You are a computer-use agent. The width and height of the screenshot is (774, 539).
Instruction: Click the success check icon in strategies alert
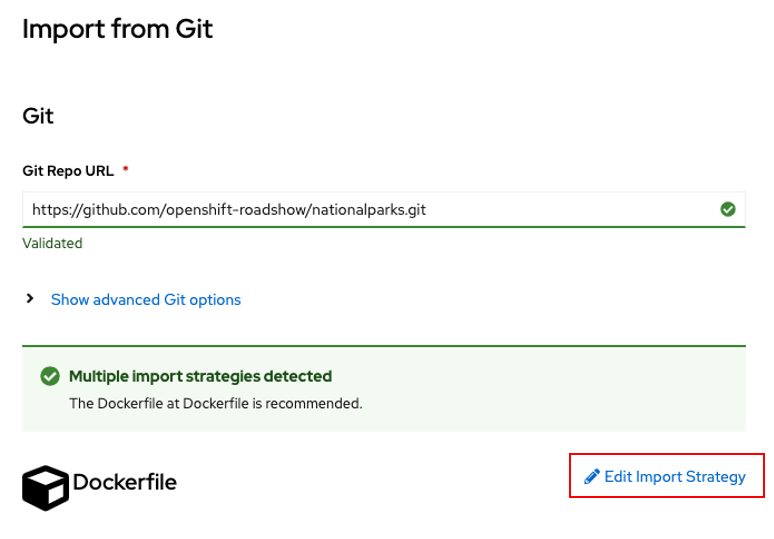click(50, 376)
